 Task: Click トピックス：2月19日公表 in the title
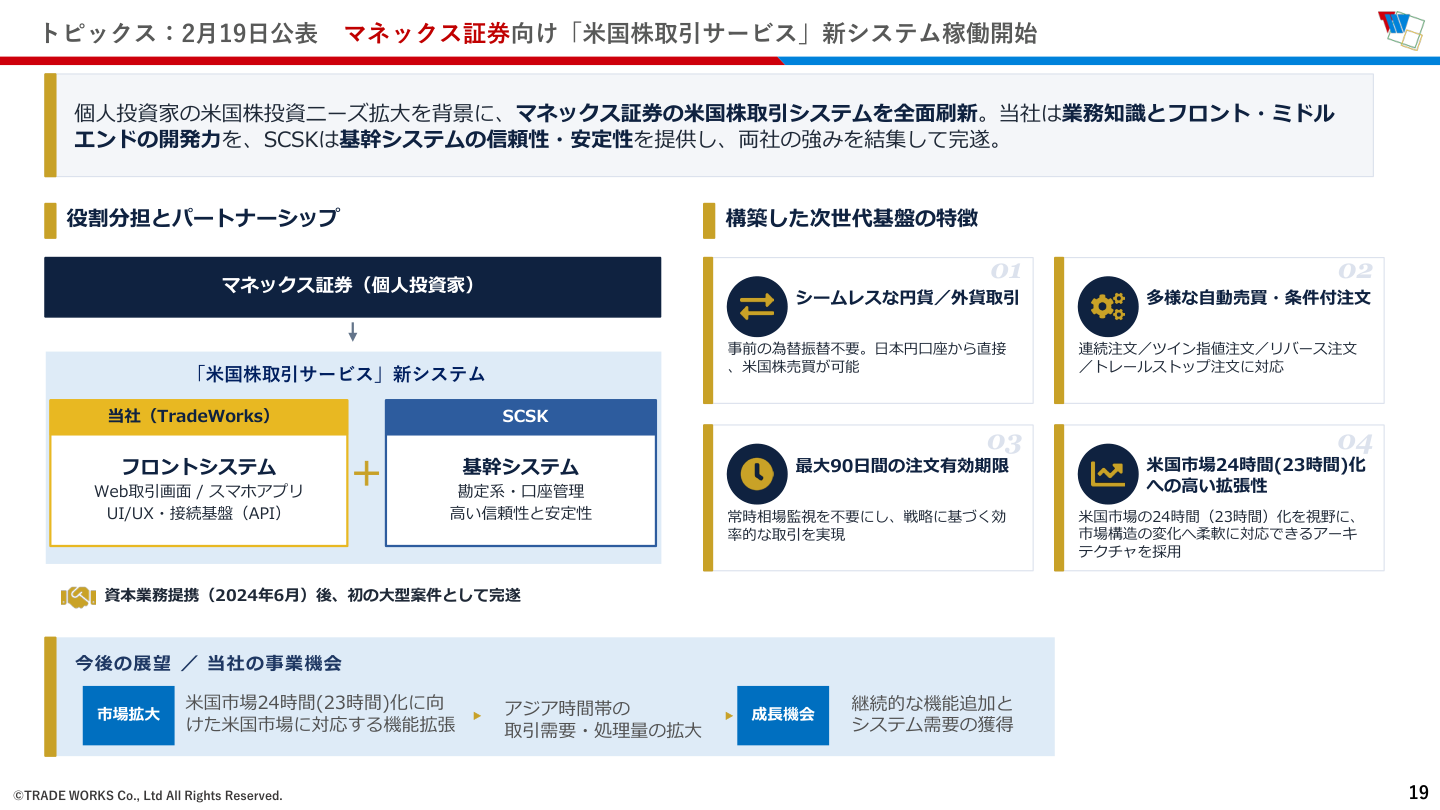pos(179,34)
